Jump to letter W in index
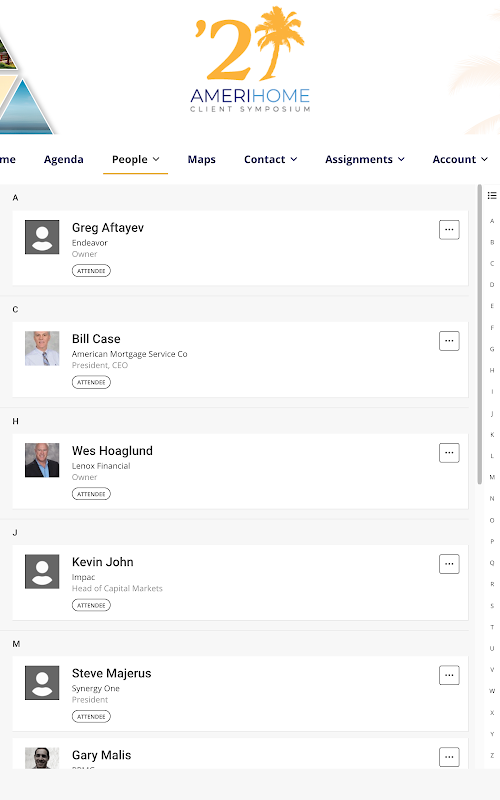 (x=492, y=691)
